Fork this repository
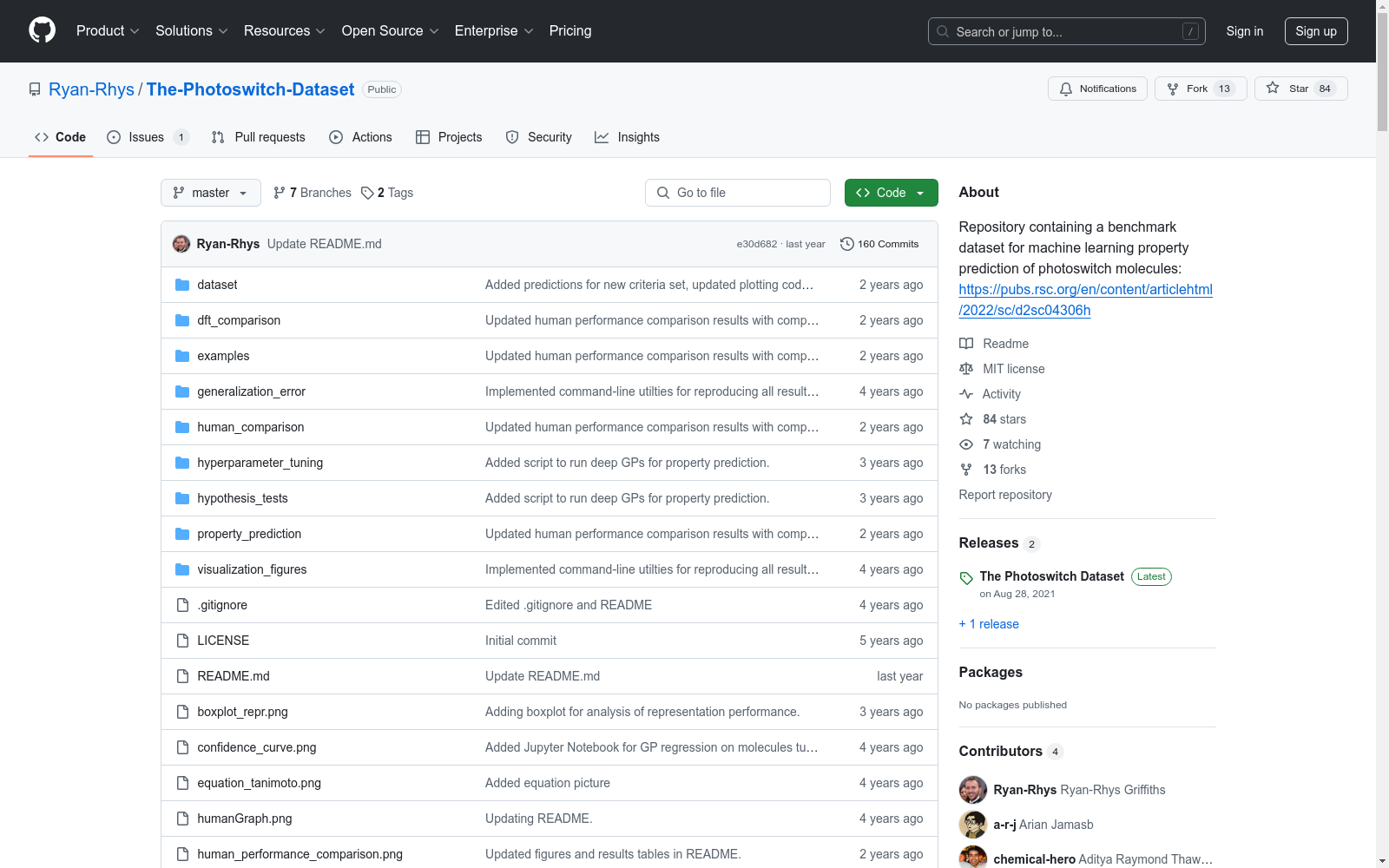 [x=1201, y=89]
